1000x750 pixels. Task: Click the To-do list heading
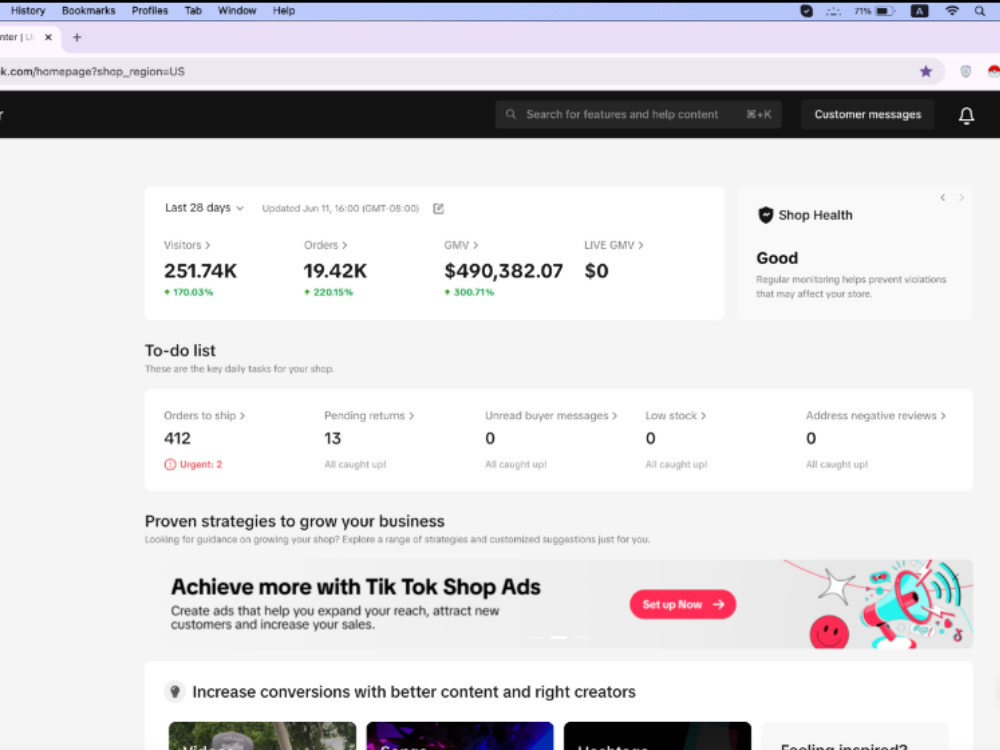(x=180, y=351)
